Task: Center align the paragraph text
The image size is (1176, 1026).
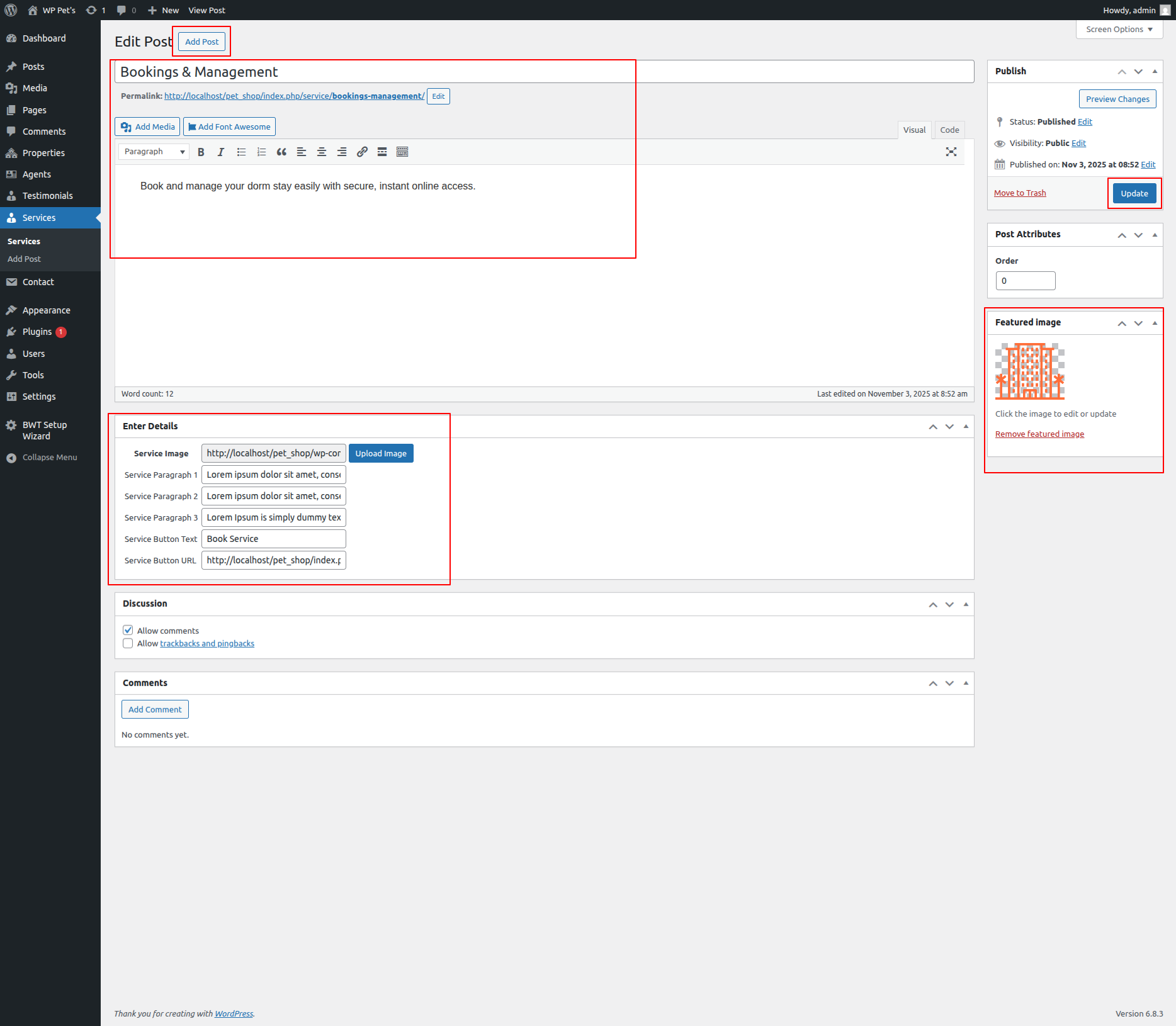Action: tap(322, 152)
